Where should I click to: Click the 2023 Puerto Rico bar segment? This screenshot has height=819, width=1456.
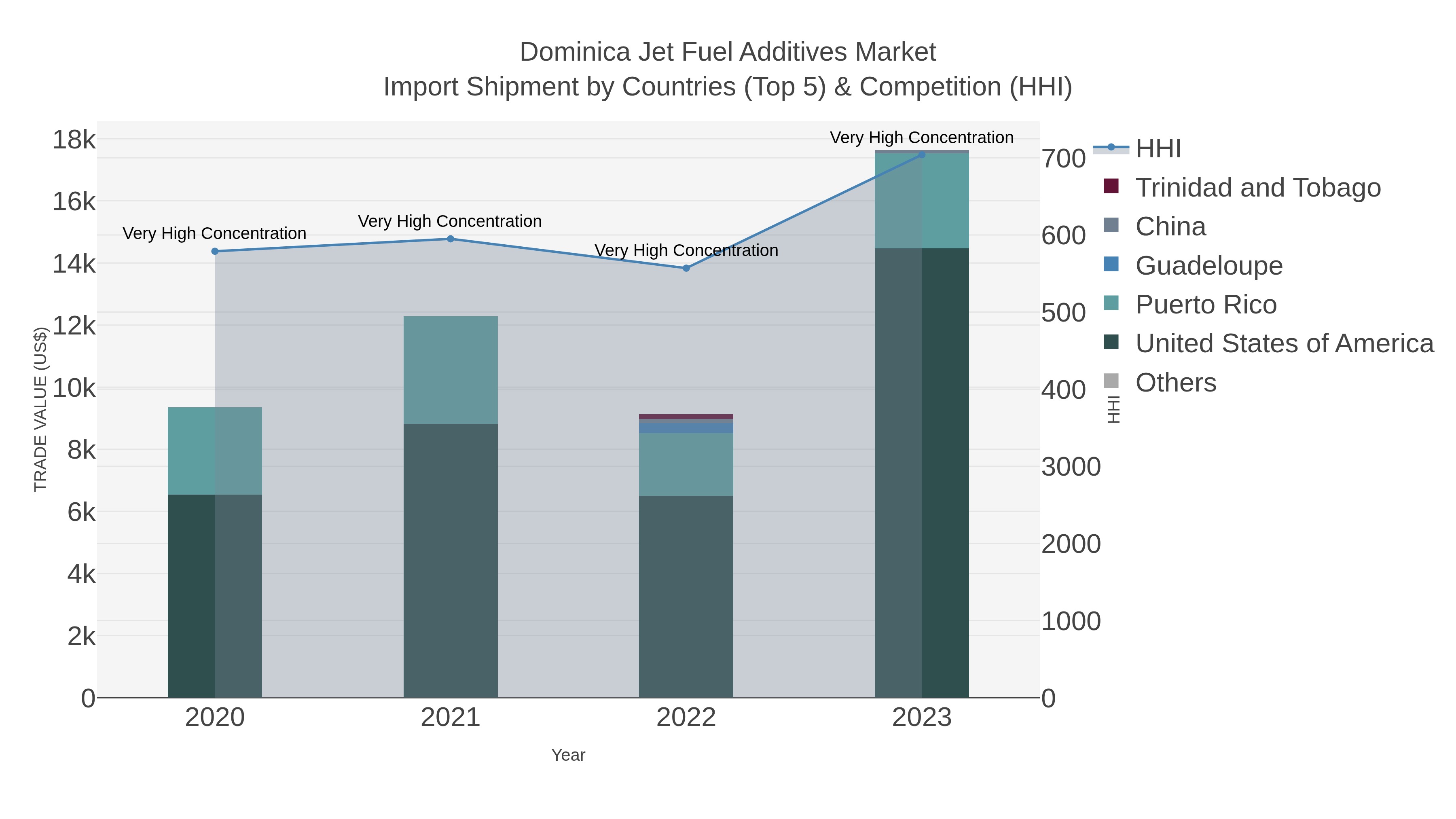[922, 201]
